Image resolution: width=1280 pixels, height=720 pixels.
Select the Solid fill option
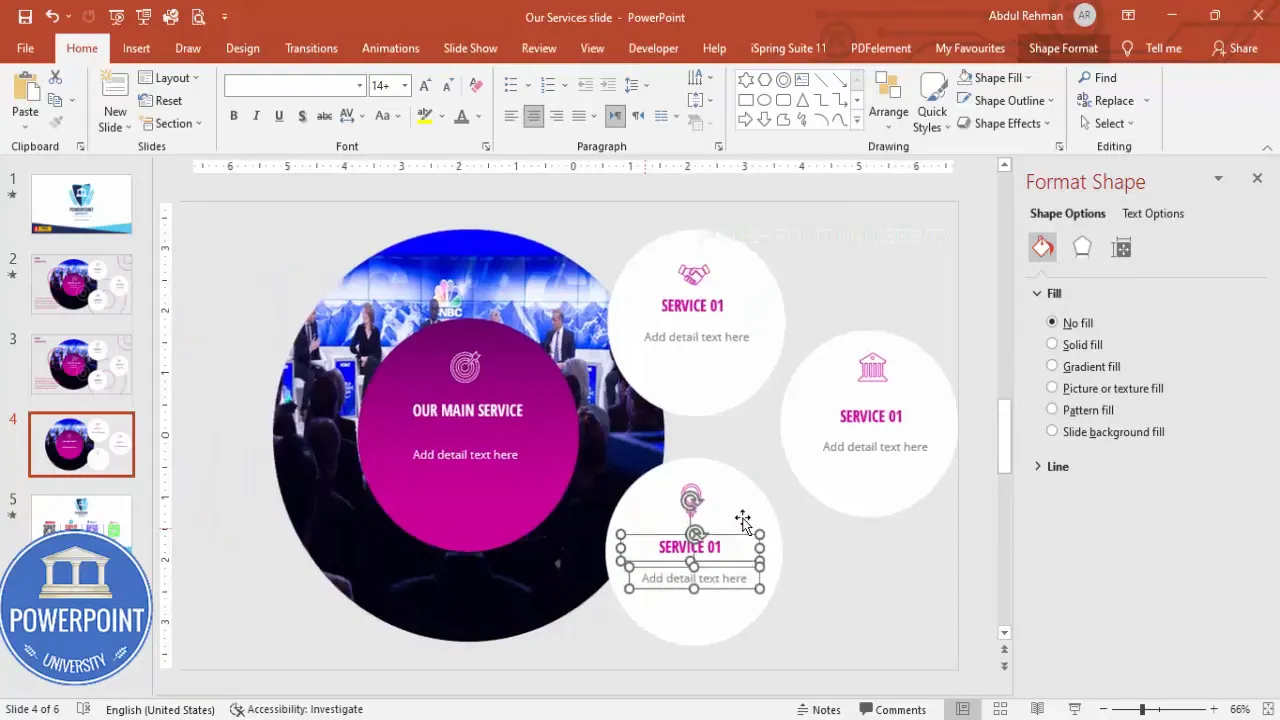pyautogui.click(x=1052, y=344)
